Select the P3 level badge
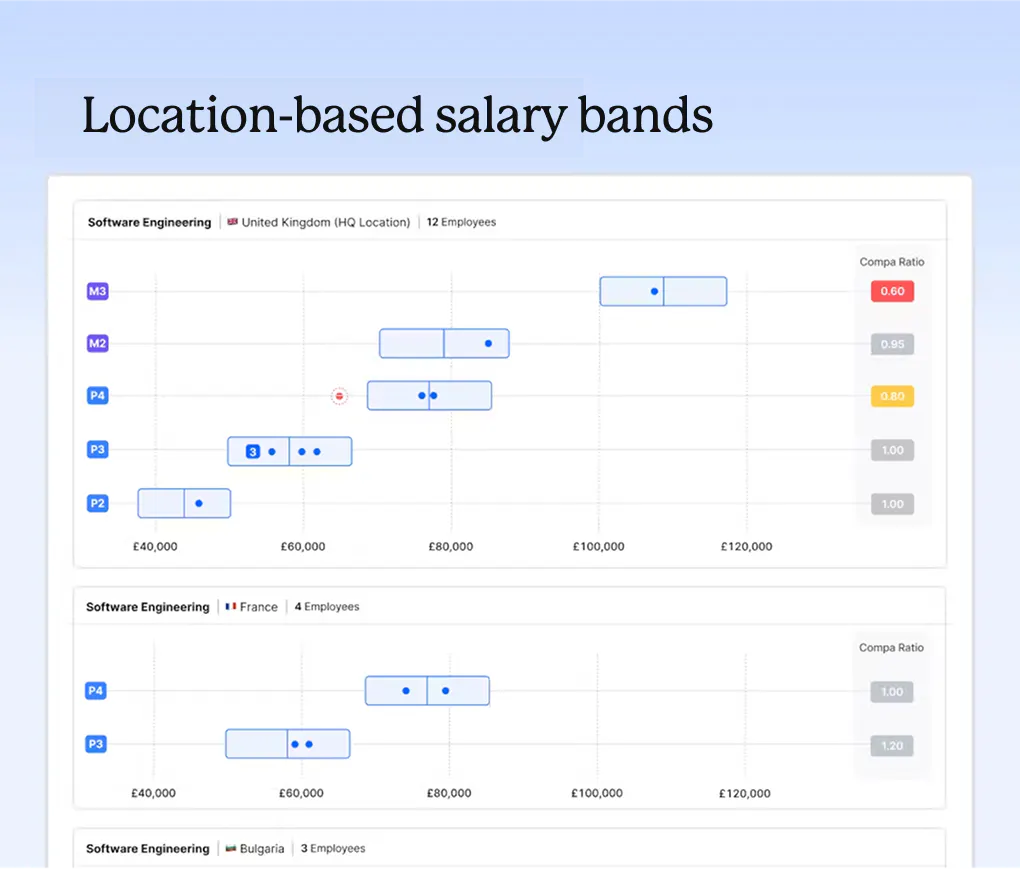Viewport: 1020px width, 869px height. [97, 450]
